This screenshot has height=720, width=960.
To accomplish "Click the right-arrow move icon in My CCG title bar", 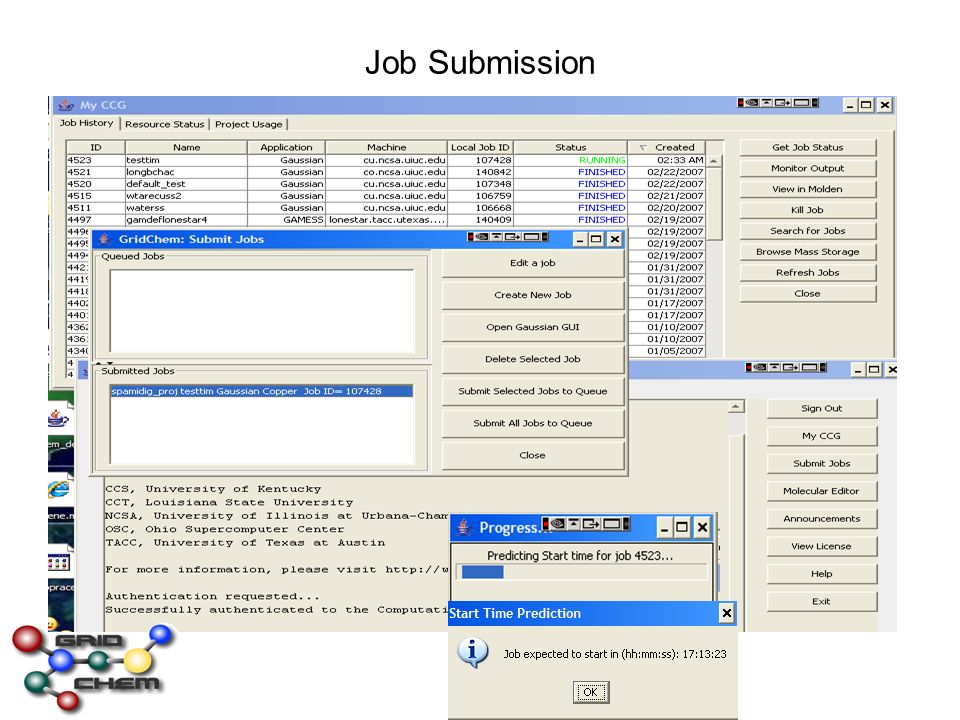I will [x=782, y=103].
